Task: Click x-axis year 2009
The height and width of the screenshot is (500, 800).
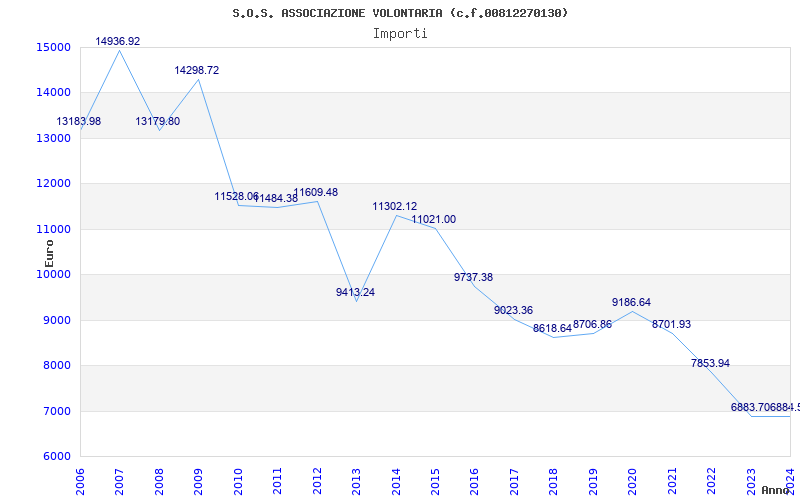Action: 198,482
